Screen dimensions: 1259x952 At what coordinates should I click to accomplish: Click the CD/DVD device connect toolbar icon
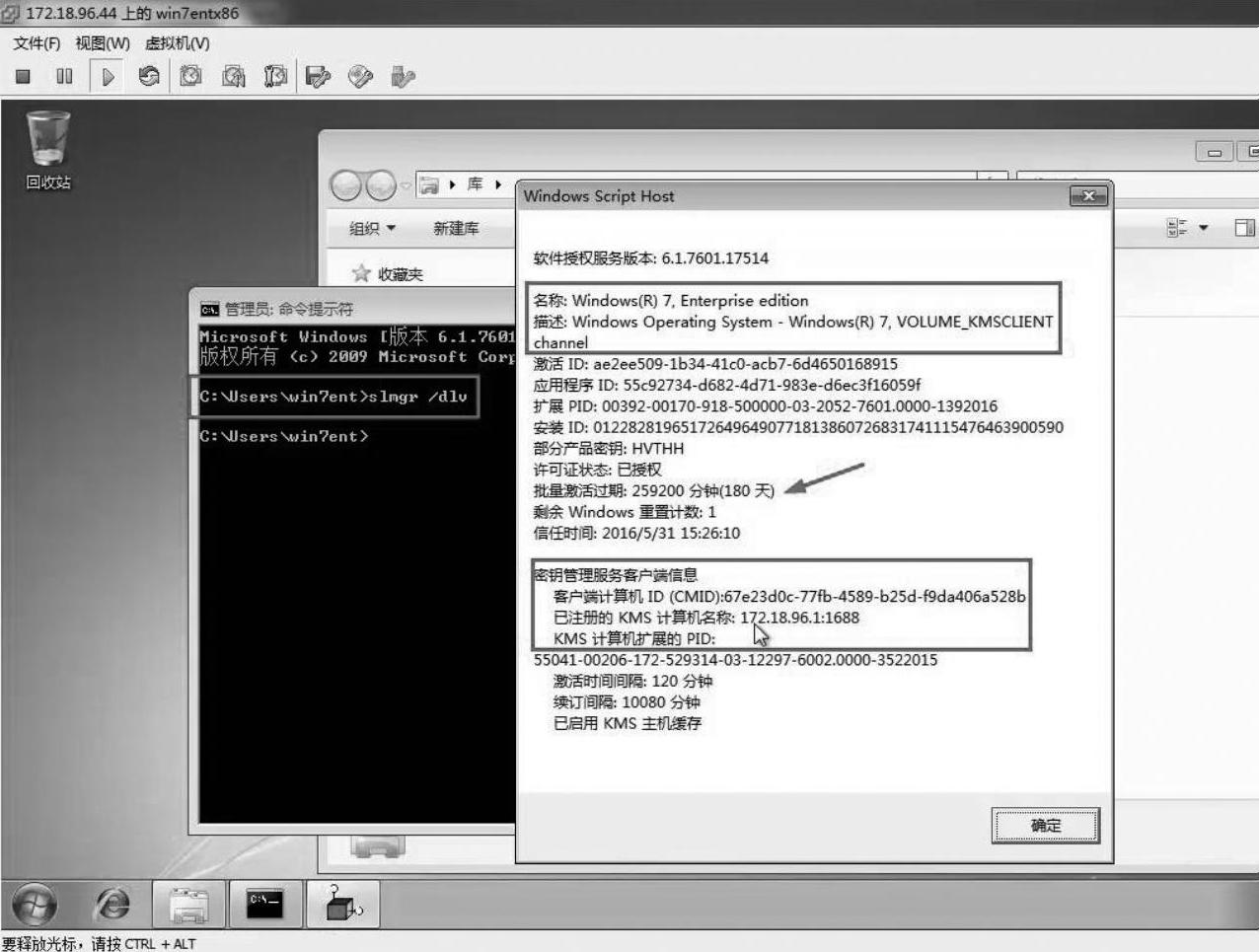pyautogui.click(x=360, y=76)
